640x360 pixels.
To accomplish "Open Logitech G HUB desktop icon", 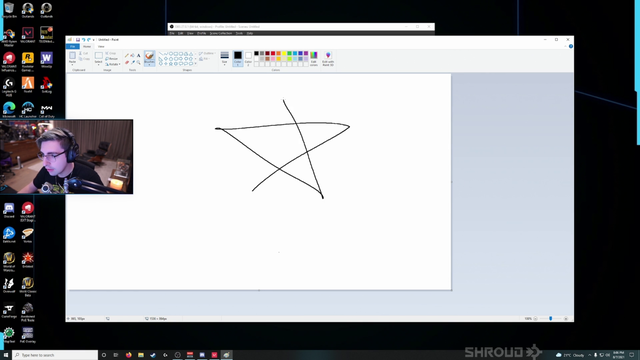I will point(9,87).
